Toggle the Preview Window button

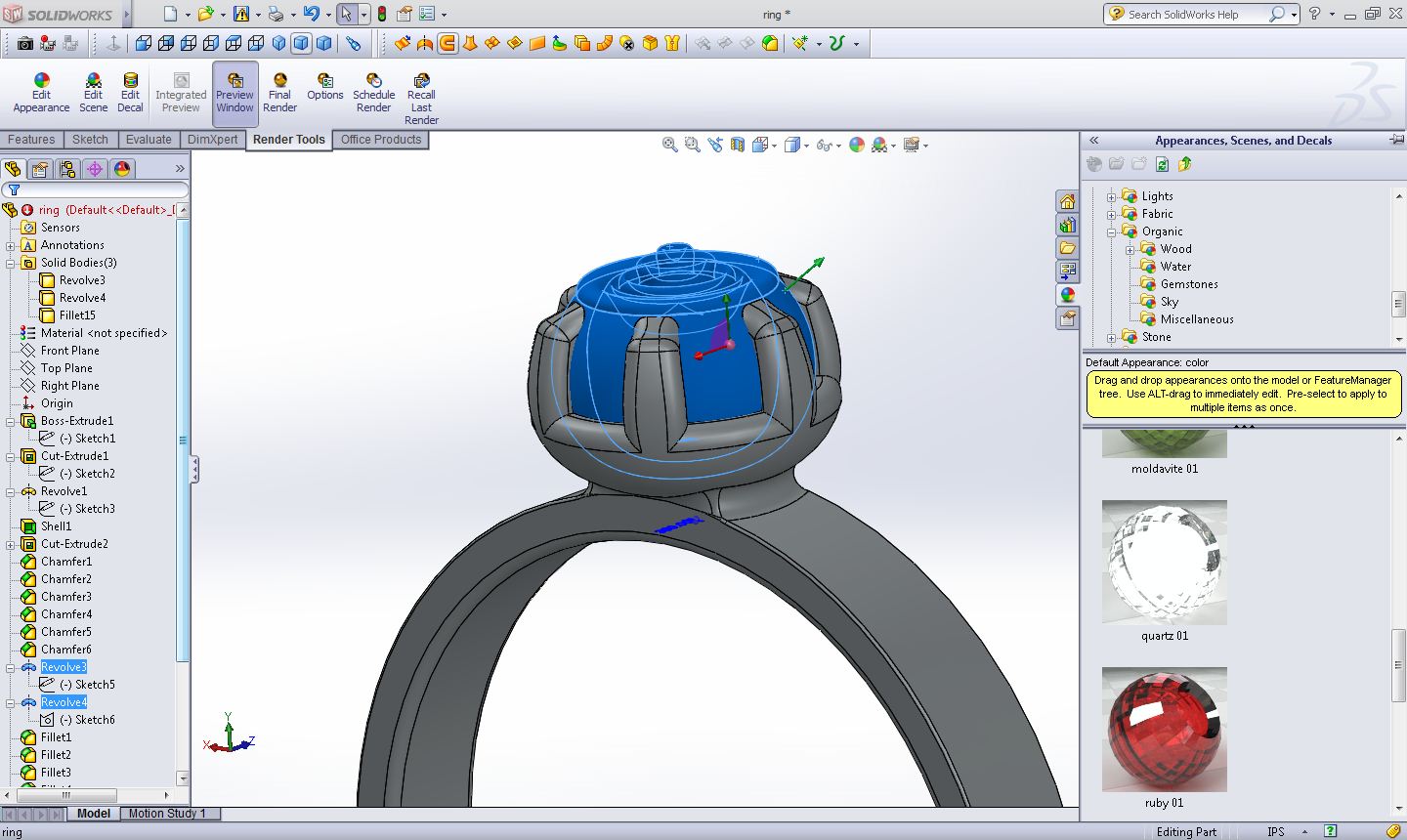pos(234,94)
